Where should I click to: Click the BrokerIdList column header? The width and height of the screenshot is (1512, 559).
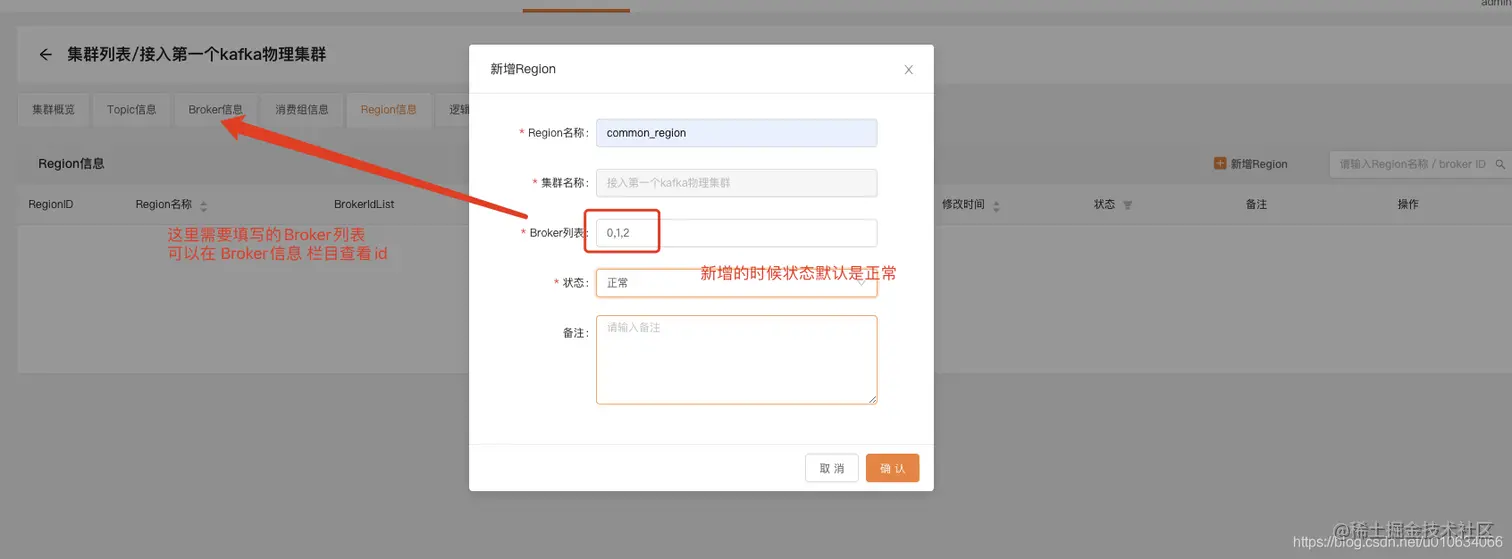click(364, 204)
